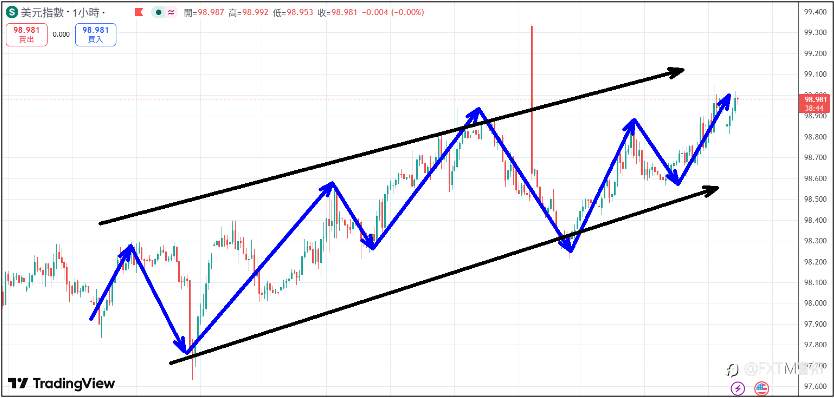This screenshot has height=398, width=834.
Task: Click the 98.000 price axis label
Action: click(815, 303)
